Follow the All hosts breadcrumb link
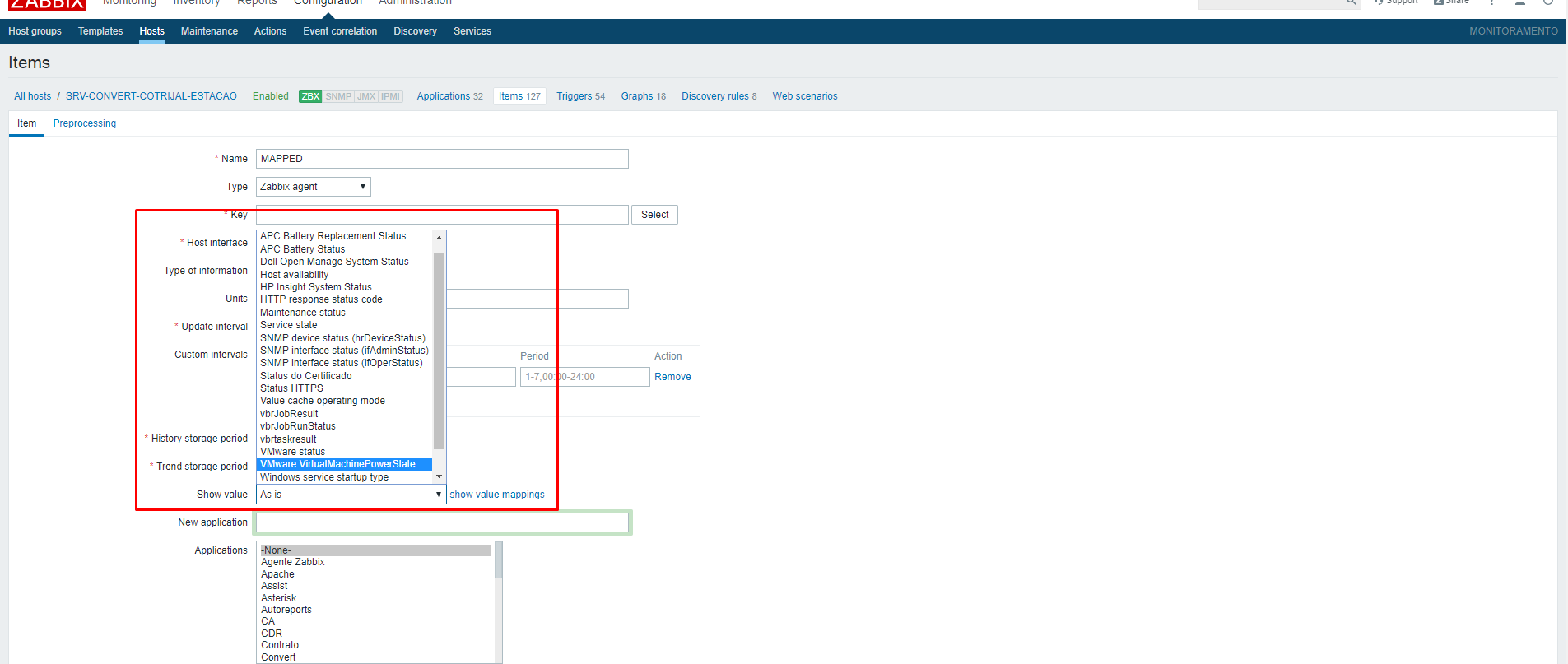Viewport: 1568px width, 664px height. pos(32,96)
